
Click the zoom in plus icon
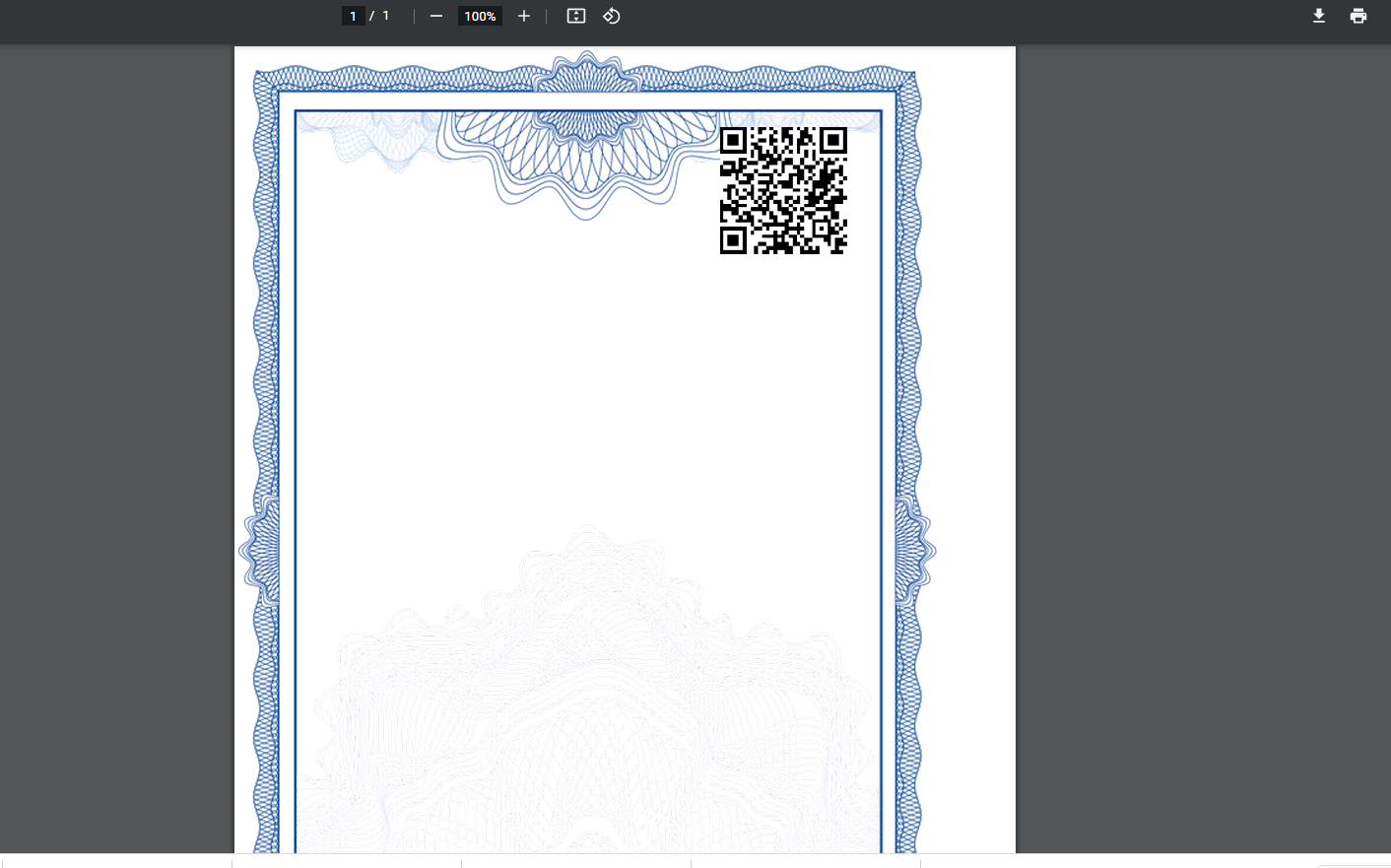[x=524, y=16]
